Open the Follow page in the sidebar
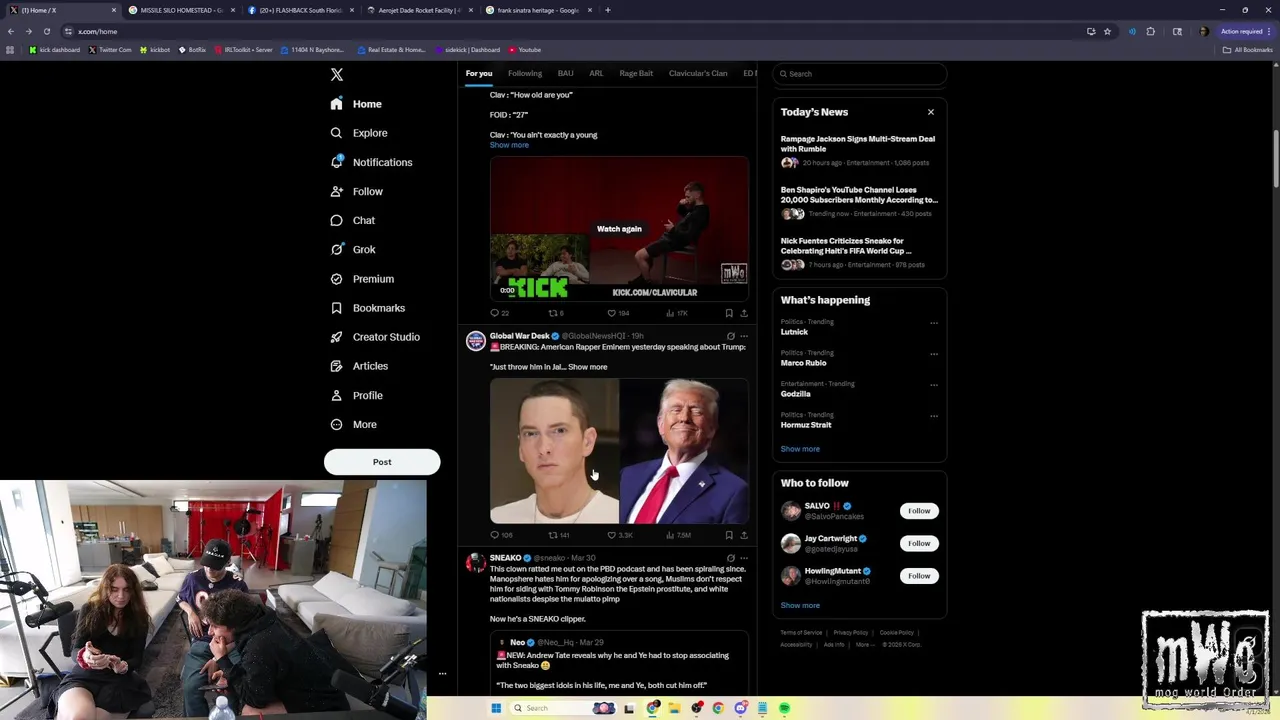Image resolution: width=1280 pixels, height=720 pixels. point(357,191)
